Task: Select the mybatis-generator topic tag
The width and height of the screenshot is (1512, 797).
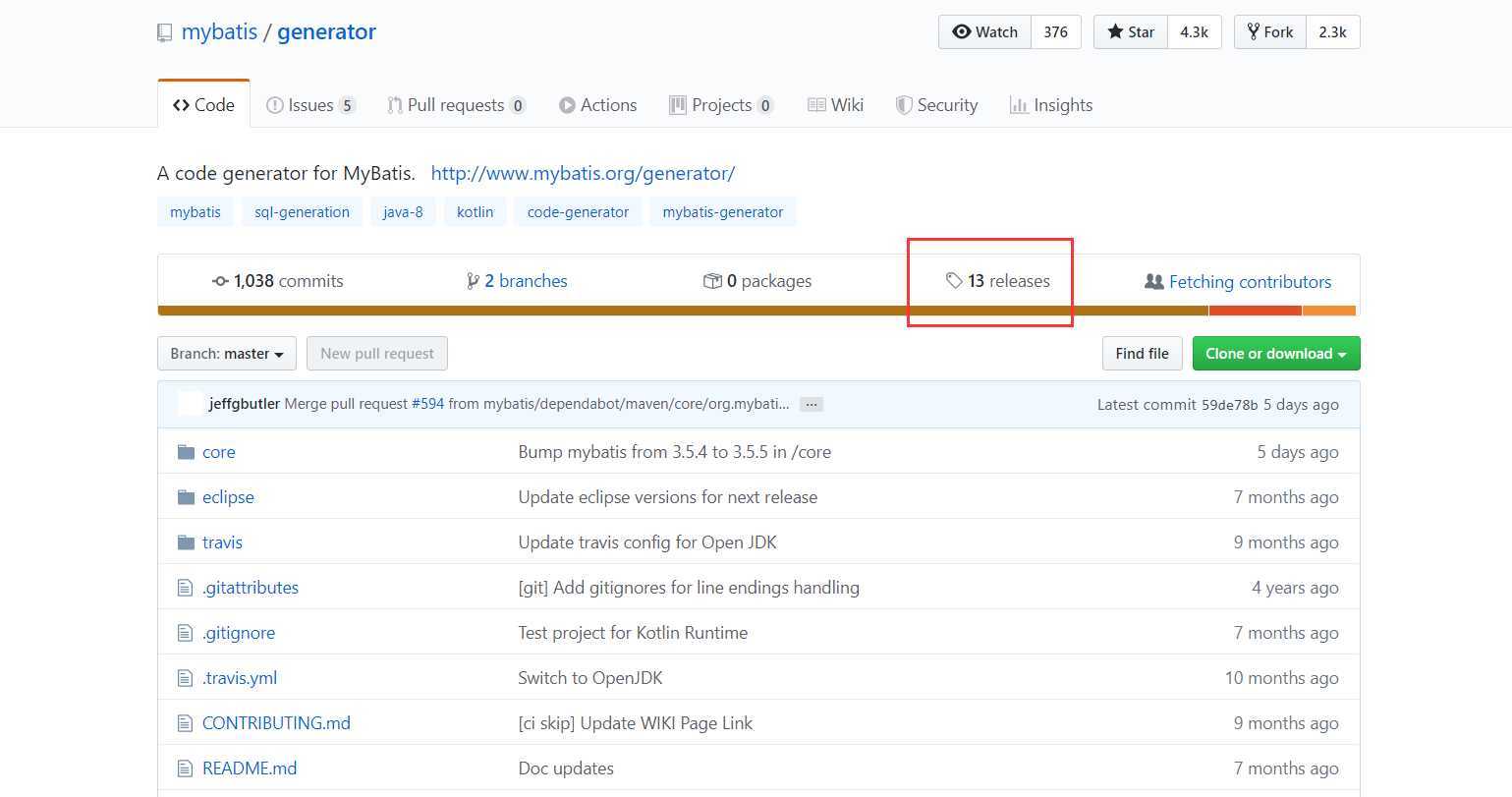Action: tap(723, 212)
